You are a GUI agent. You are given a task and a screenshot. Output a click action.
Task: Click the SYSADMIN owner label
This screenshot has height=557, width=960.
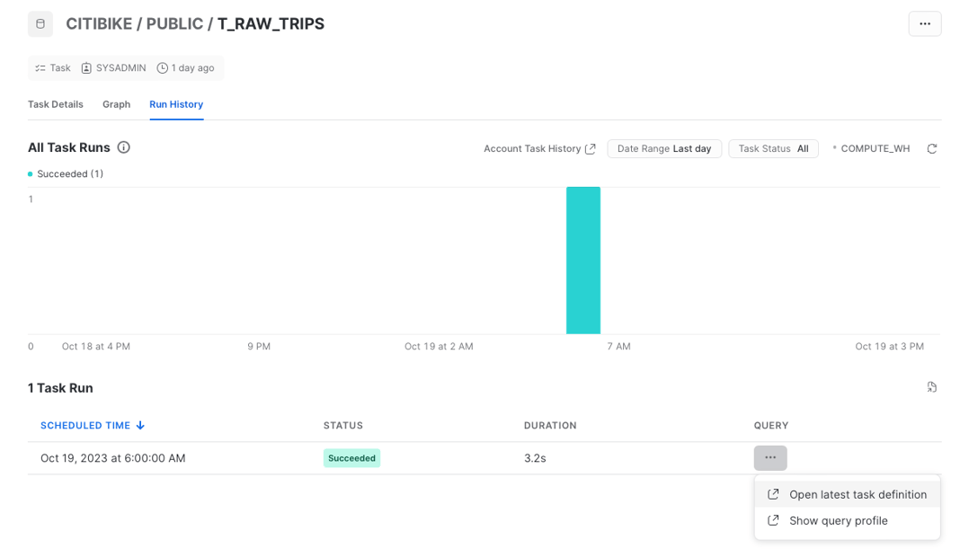click(x=114, y=68)
